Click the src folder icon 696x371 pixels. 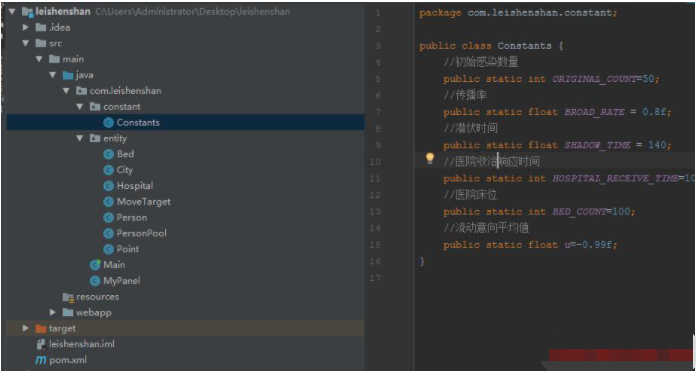pyautogui.click(x=41, y=43)
